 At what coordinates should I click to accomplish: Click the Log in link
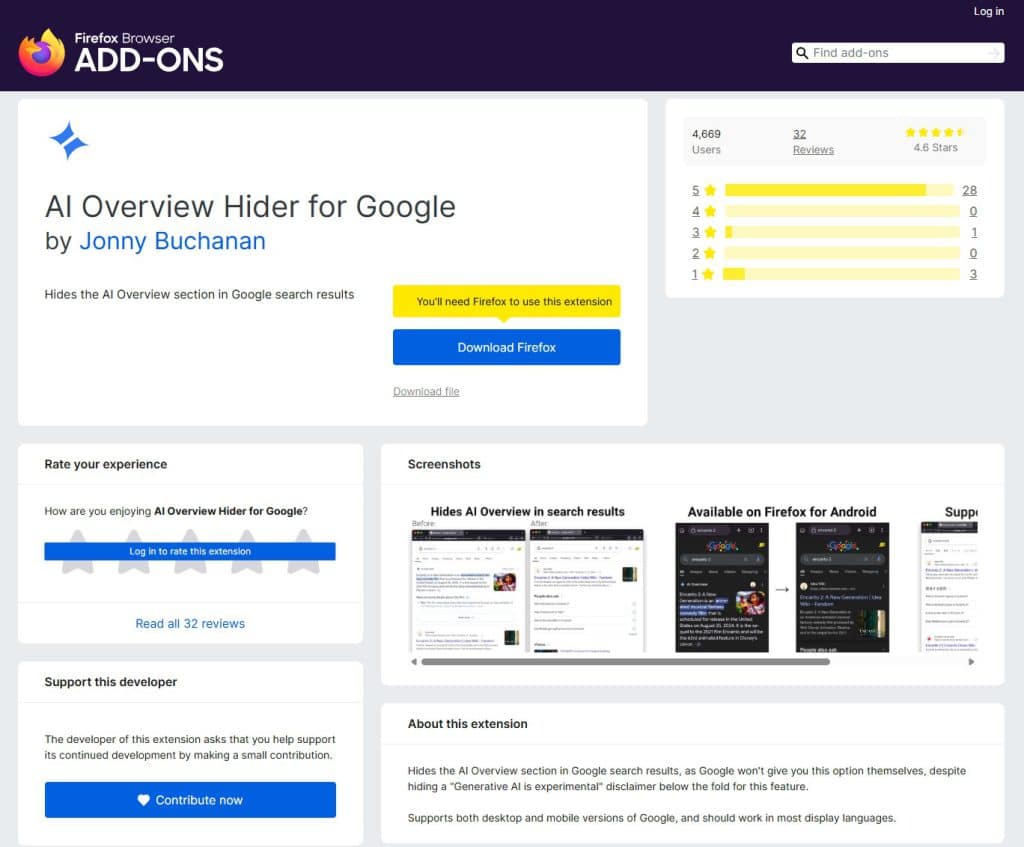pyautogui.click(x=988, y=11)
